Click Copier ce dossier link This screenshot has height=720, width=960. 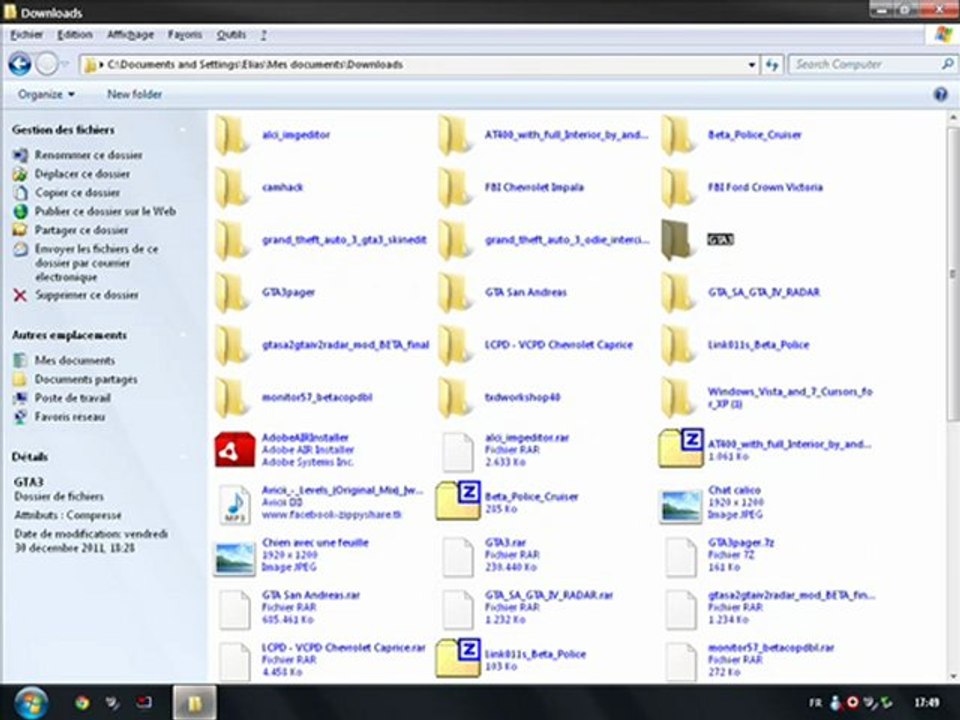click(77, 193)
